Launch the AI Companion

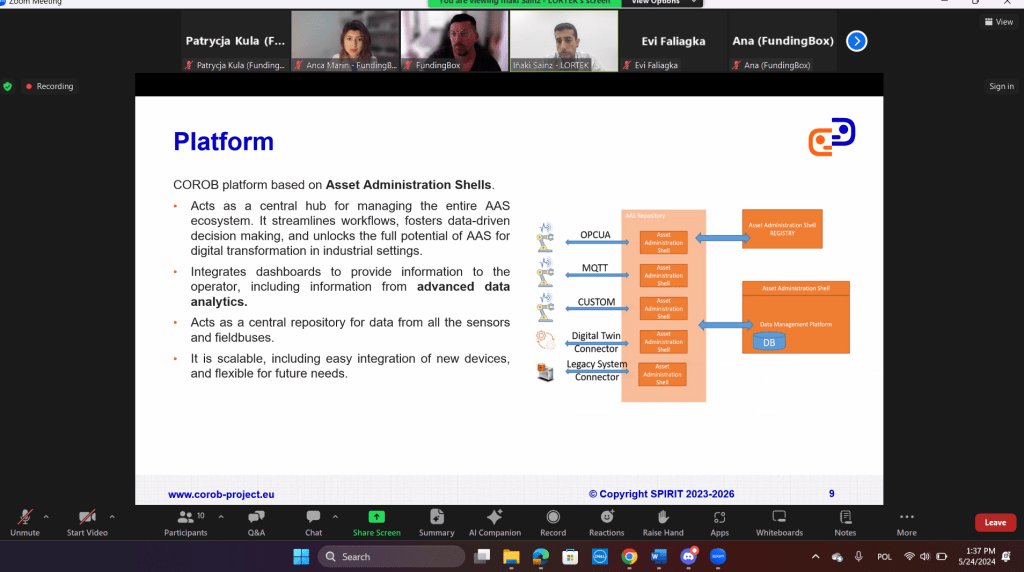click(x=494, y=518)
